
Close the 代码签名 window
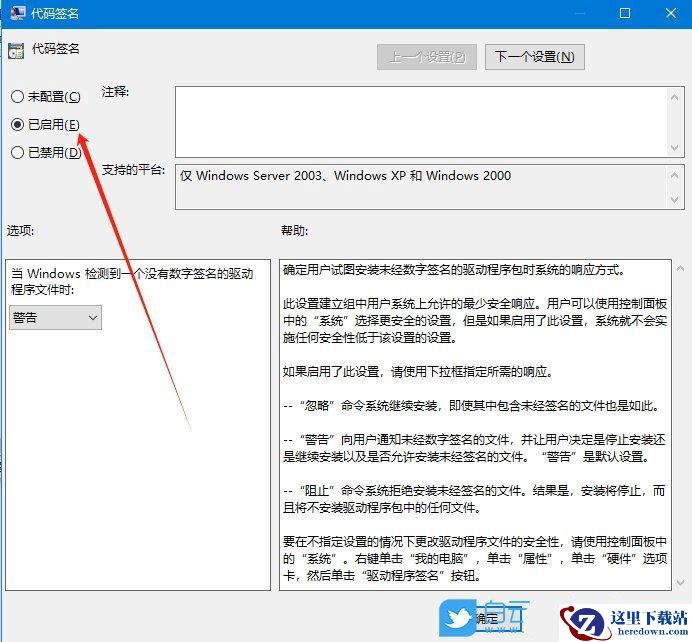671,13
